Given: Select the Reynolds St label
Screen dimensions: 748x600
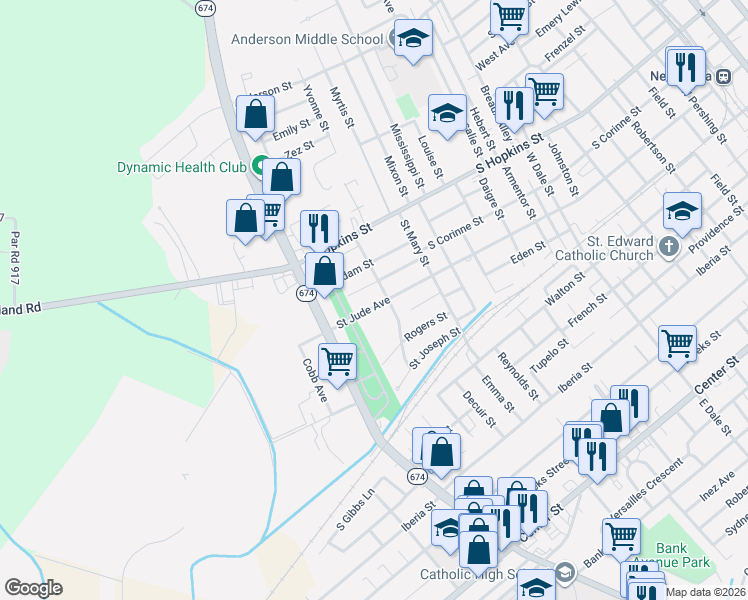Looking at the screenshot, I should [518, 376].
